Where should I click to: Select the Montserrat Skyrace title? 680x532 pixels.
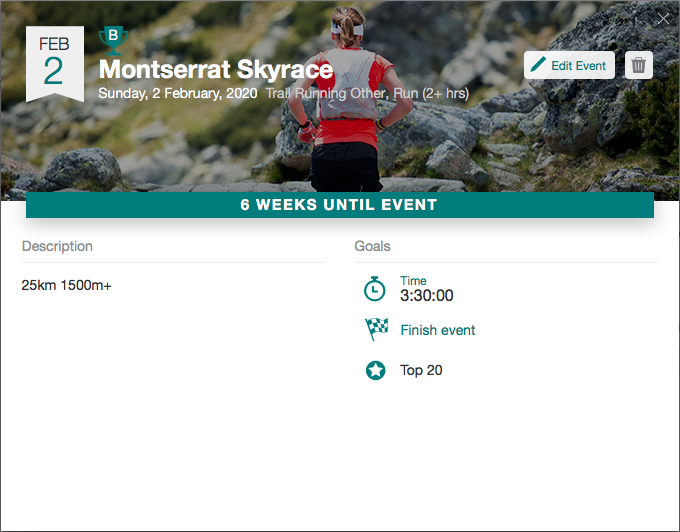coord(216,69)
